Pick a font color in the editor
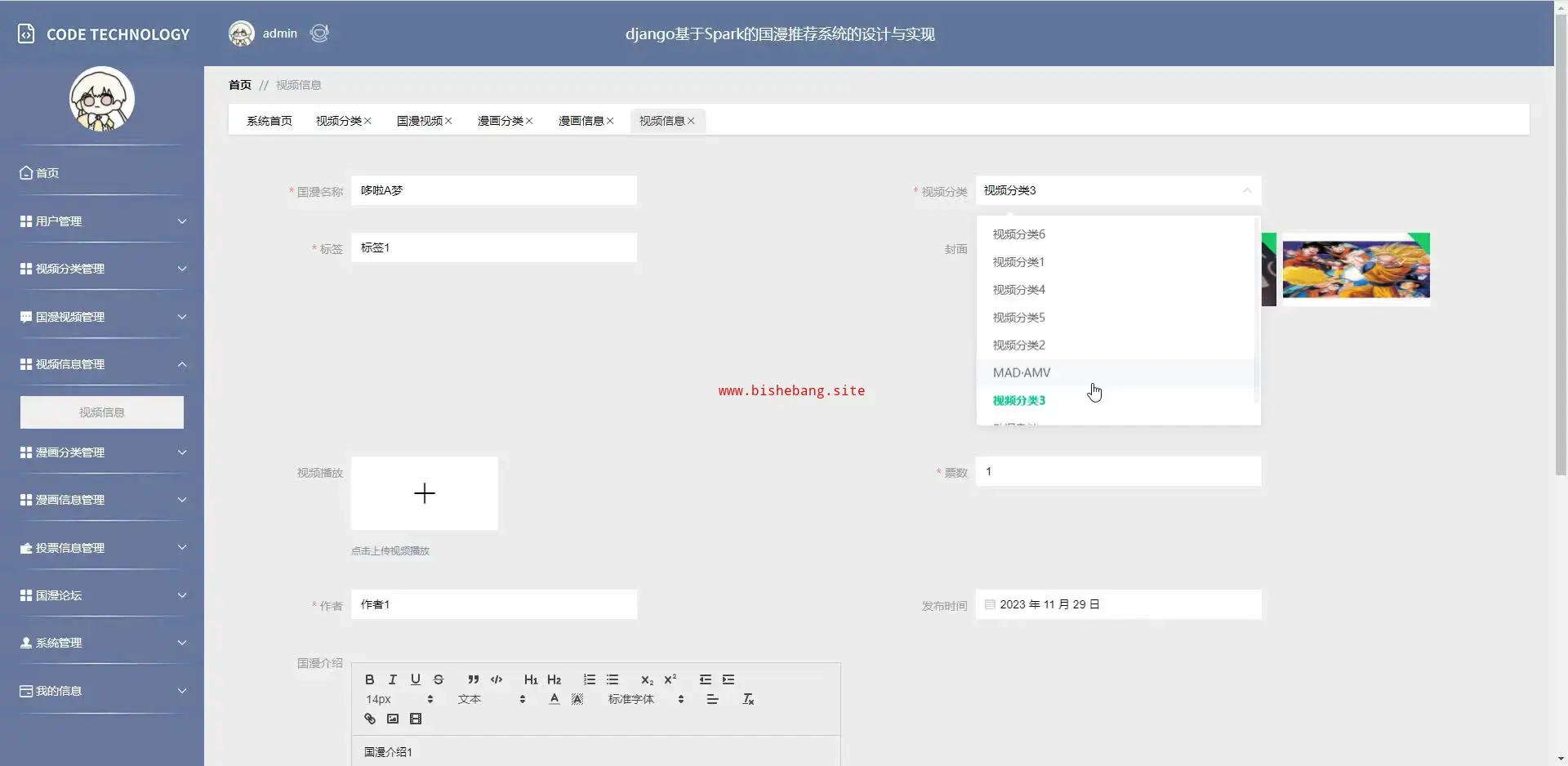 pos(555,699)
